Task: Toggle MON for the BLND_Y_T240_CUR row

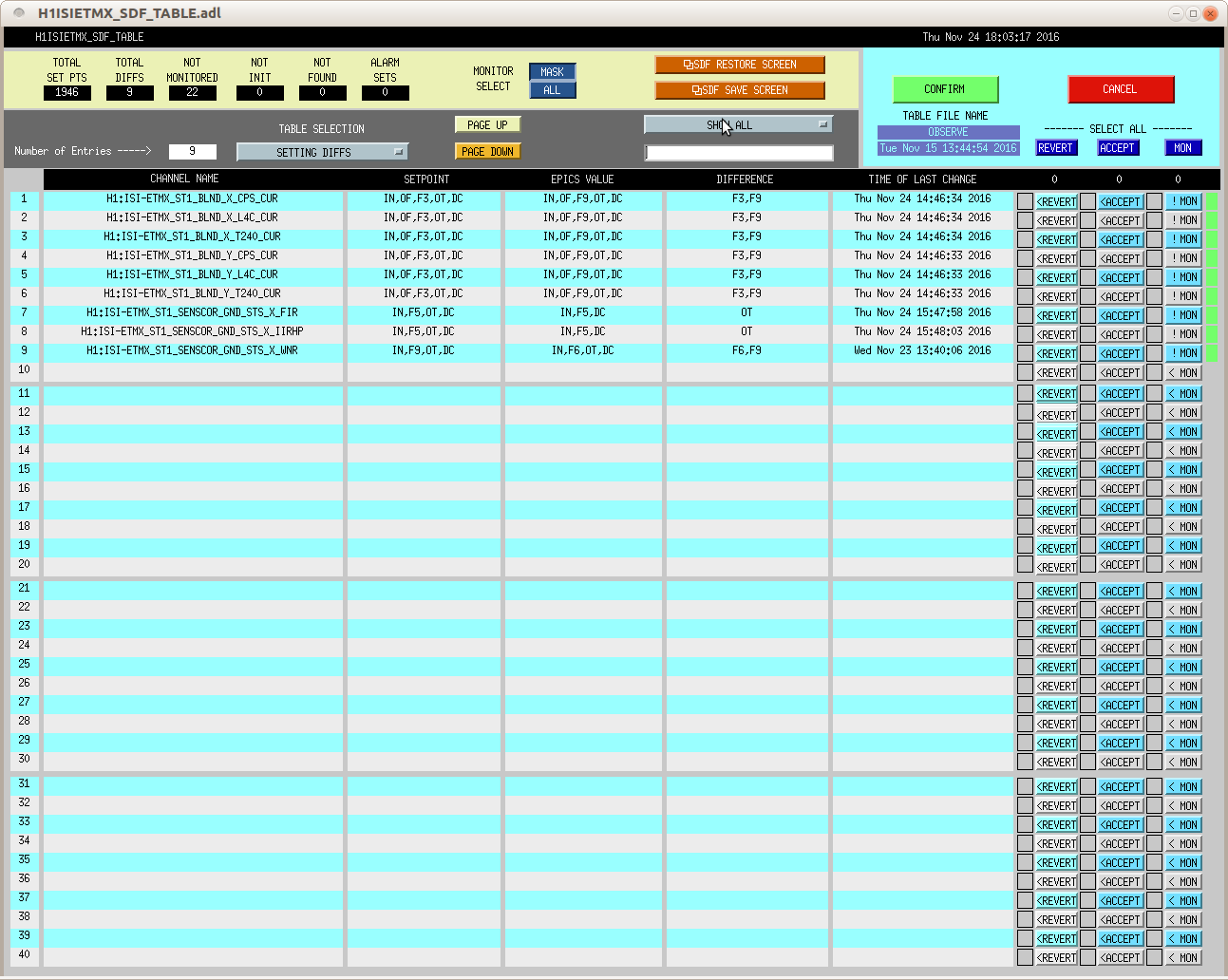Action: (1183, 296)
